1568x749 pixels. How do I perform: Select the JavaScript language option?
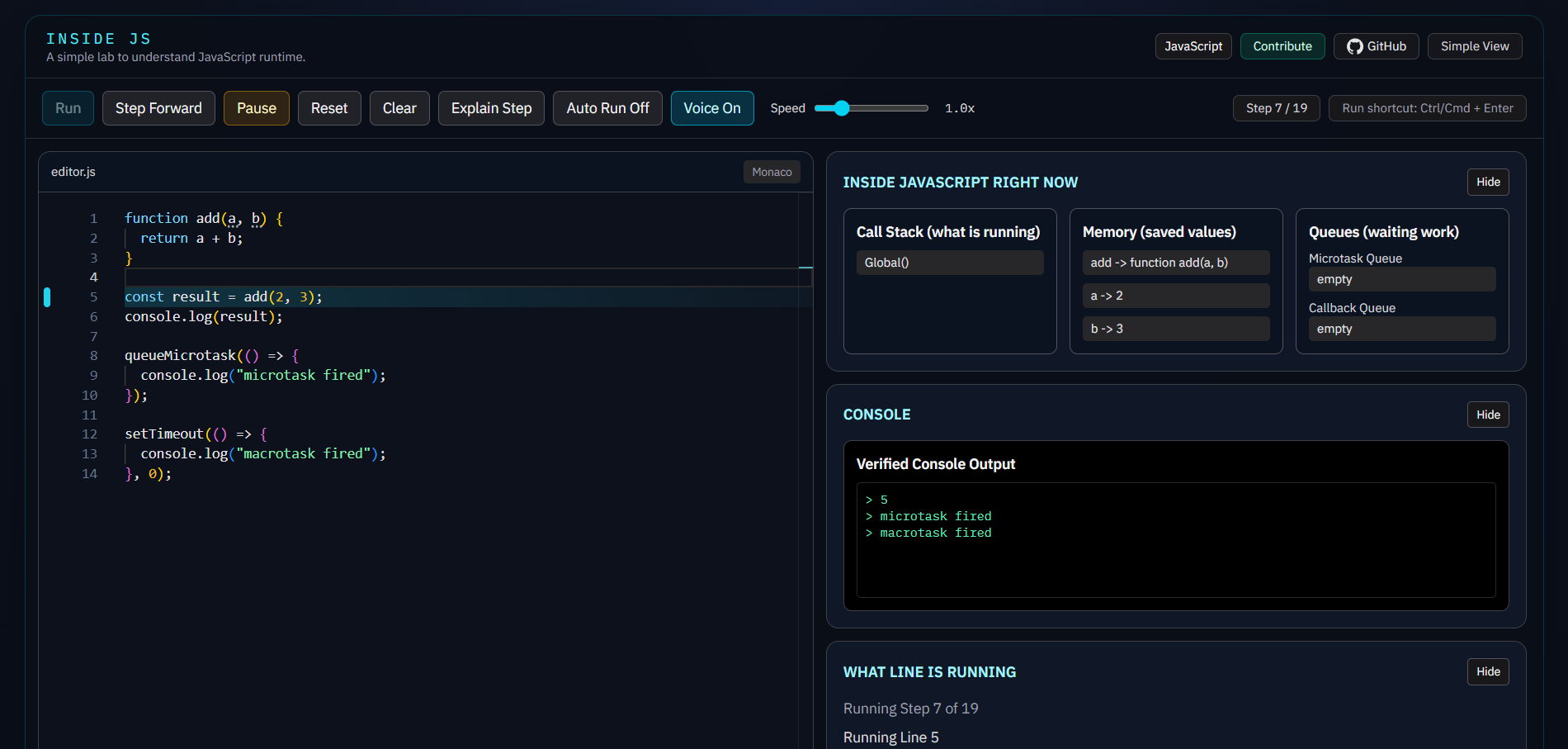pos(1193,46)
